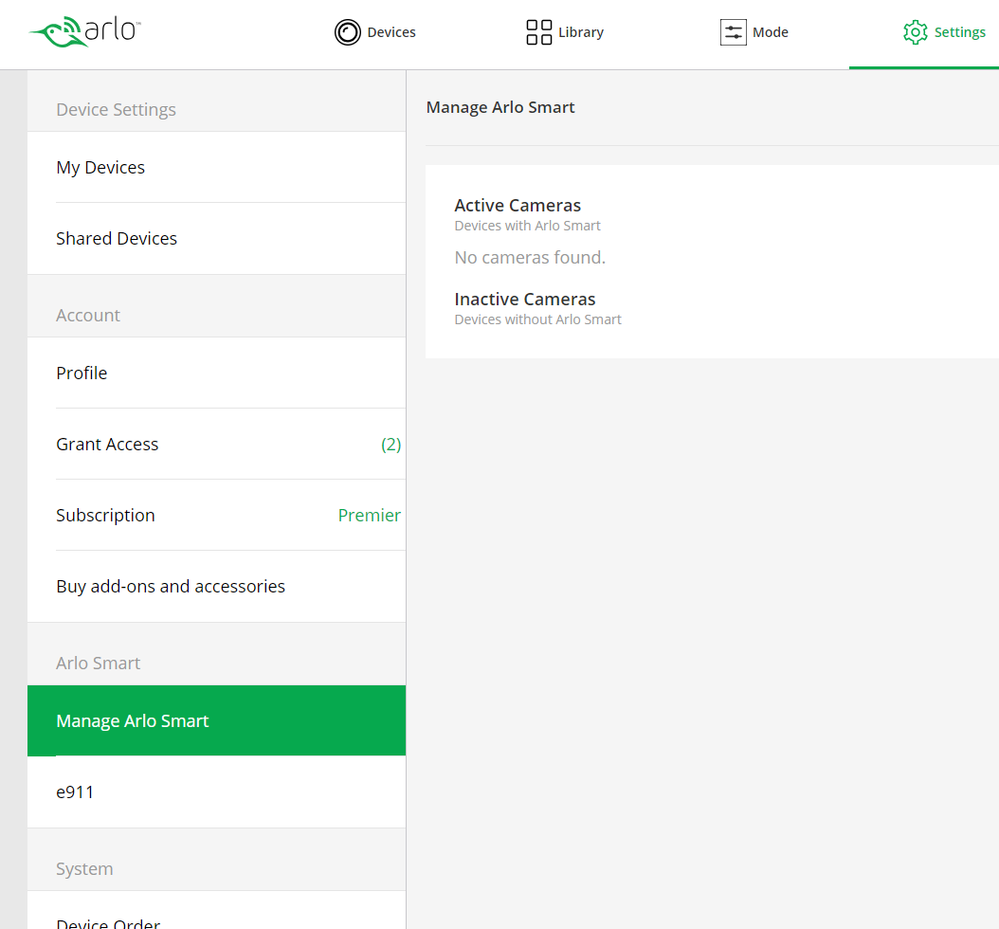Go to Profile settings

click(x=217, y=373)
